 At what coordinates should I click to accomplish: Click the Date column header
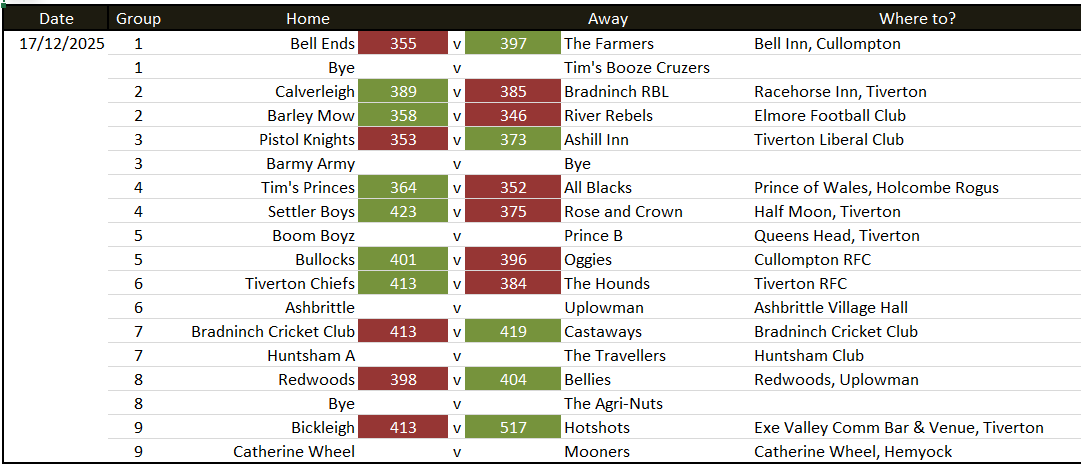point(56,19)
